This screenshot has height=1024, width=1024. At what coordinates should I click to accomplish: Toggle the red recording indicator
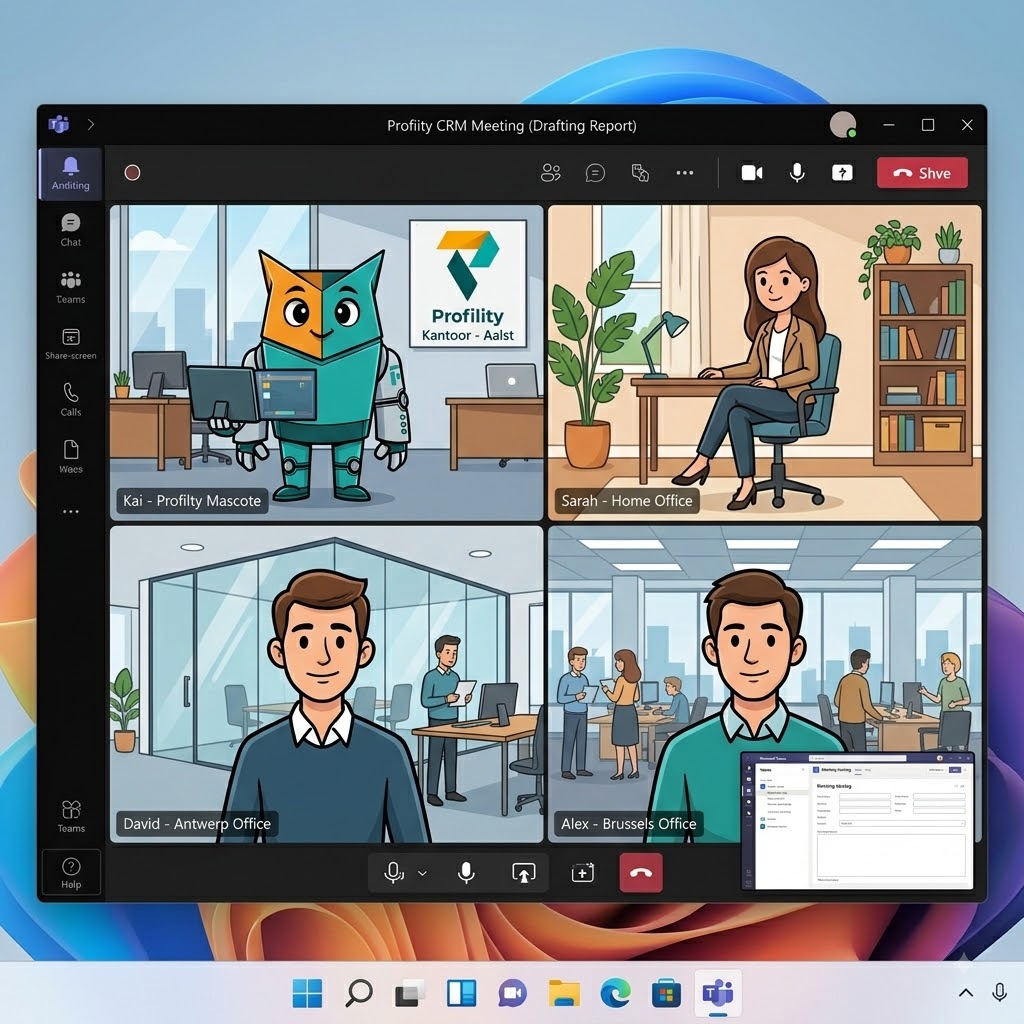133,172
